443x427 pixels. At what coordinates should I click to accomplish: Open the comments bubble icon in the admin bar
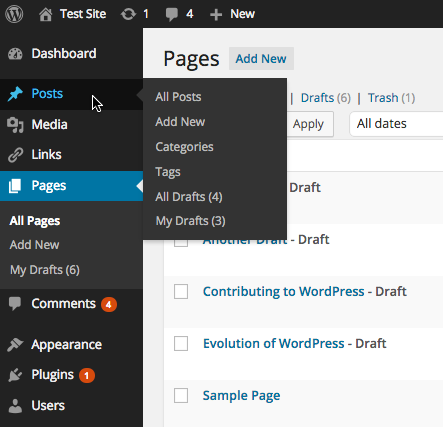pyautogui.click(x=172, y=15)
